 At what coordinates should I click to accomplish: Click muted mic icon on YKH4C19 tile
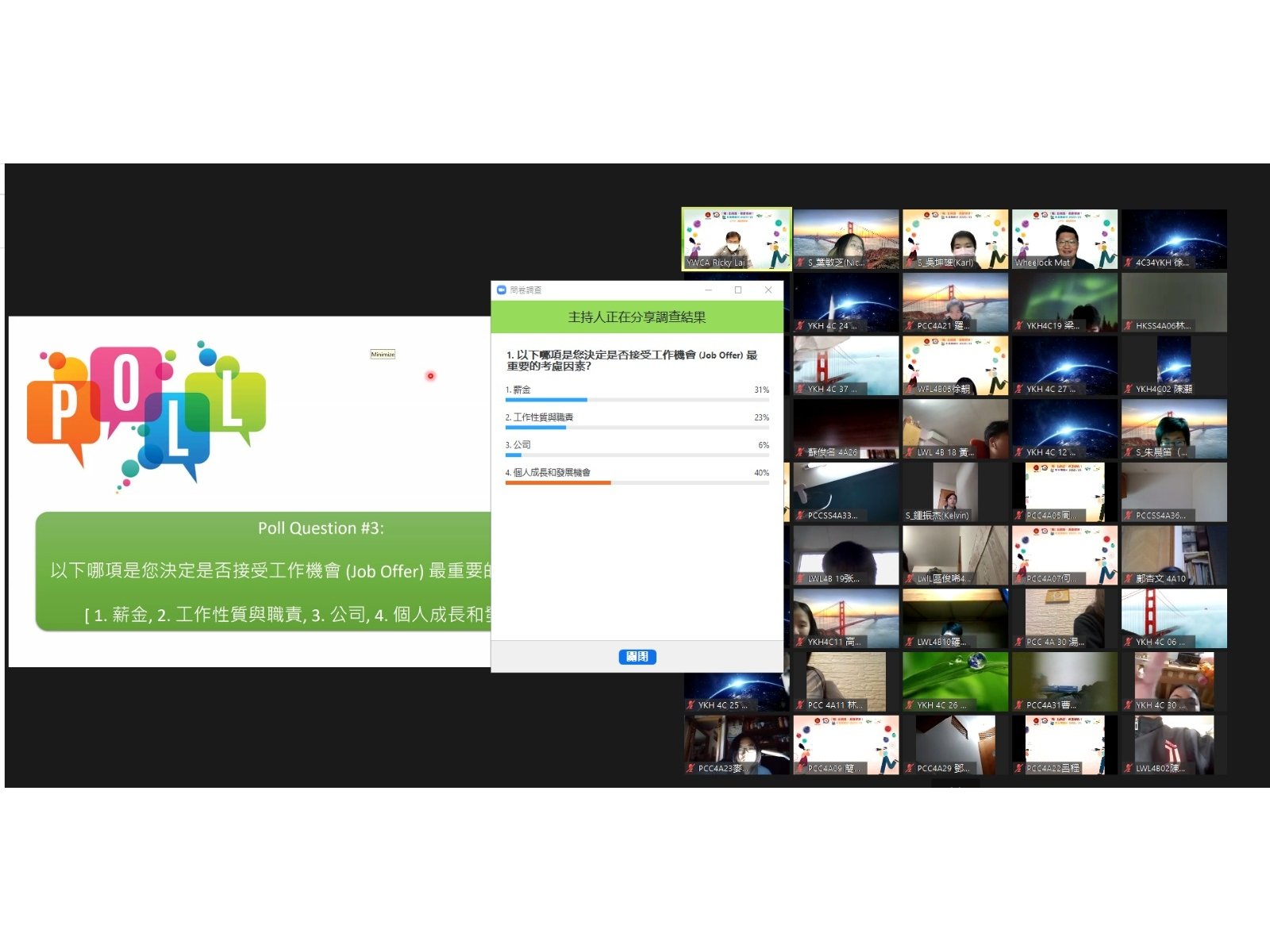(x=1018, y=326)
